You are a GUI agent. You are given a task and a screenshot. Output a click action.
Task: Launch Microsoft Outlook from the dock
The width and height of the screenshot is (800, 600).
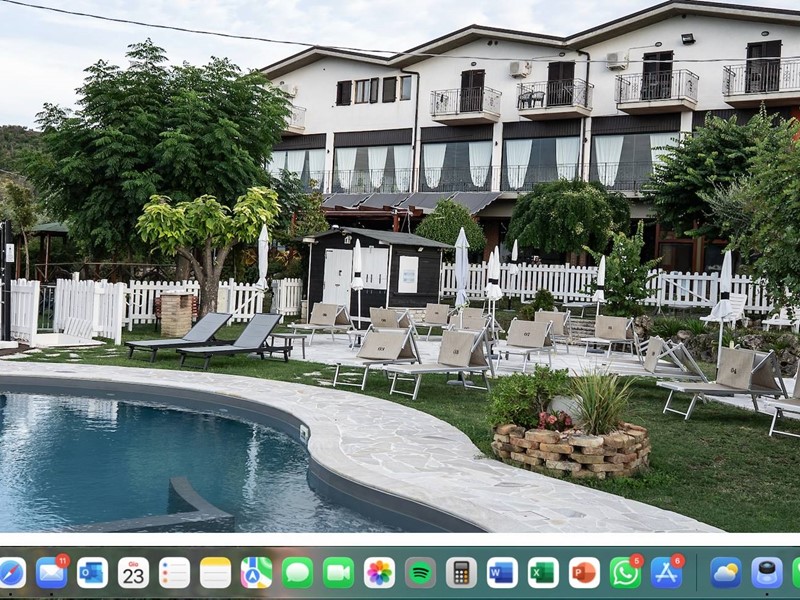tap(92, 573)
